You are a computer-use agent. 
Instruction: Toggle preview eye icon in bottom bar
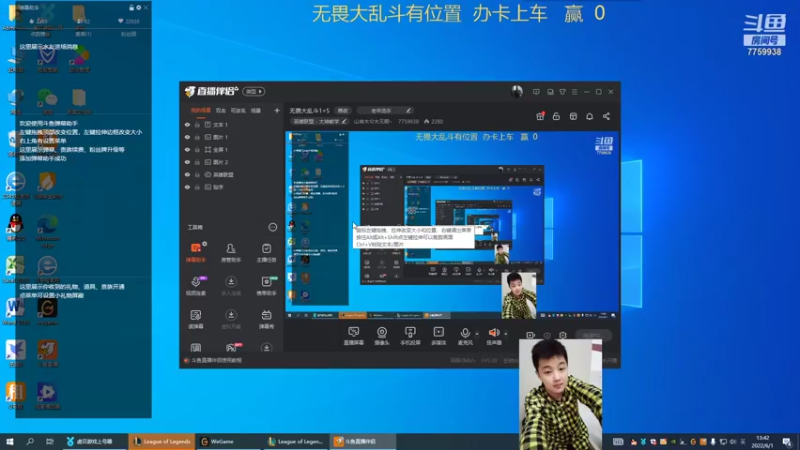(547, 335)
